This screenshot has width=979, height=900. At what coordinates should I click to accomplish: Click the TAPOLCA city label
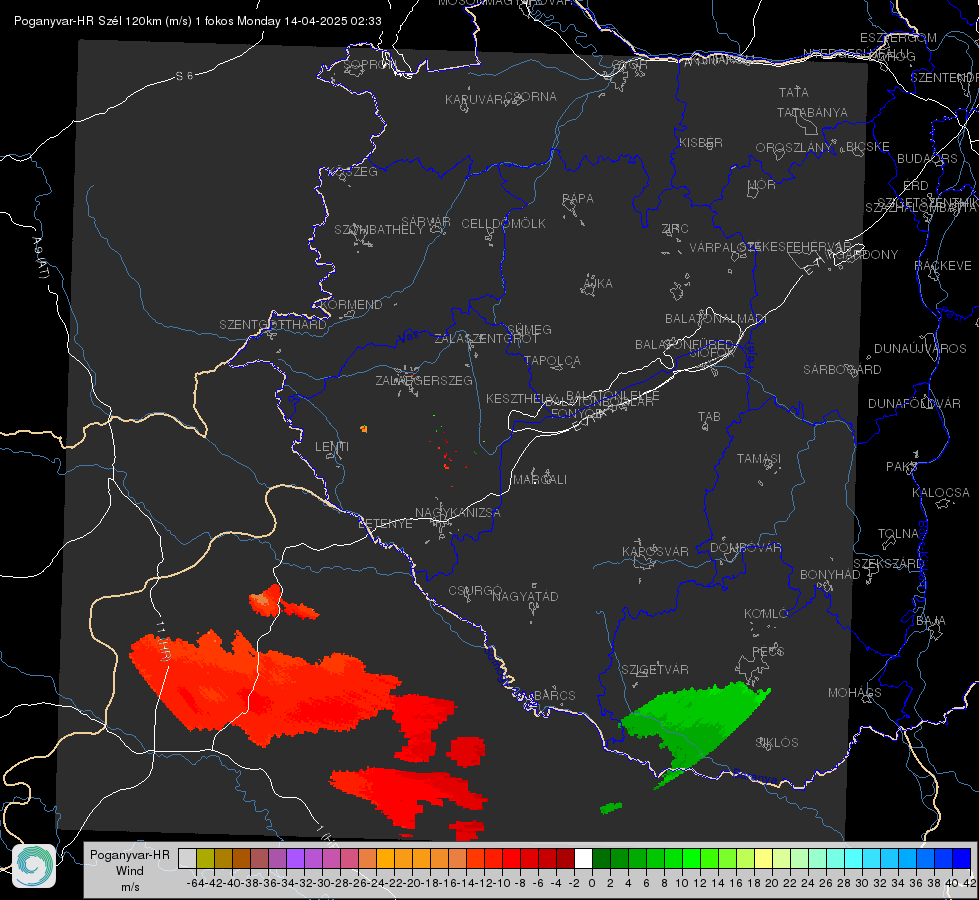(552, 360)
